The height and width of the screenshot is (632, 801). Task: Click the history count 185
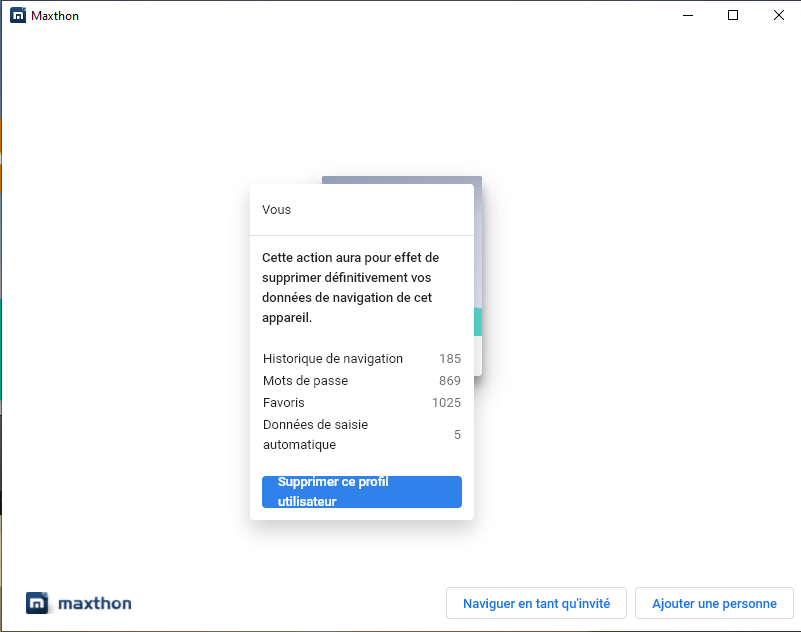[x=450, y=359]
